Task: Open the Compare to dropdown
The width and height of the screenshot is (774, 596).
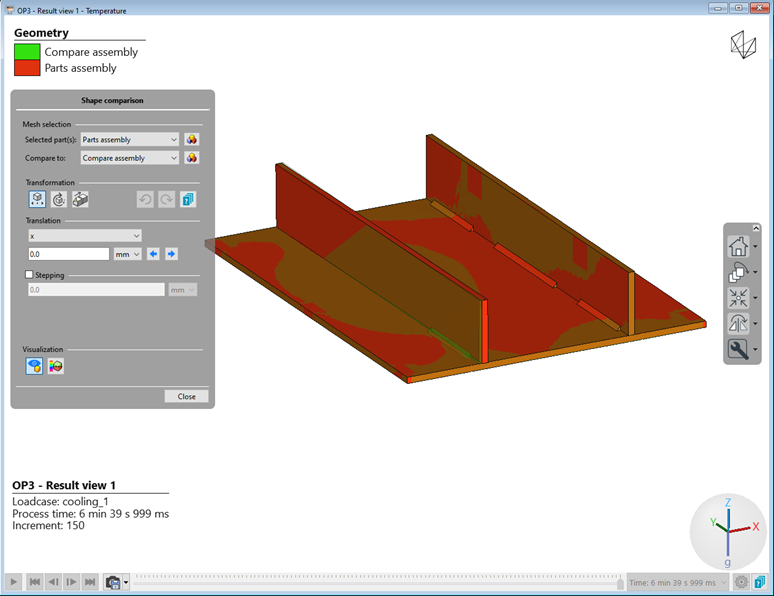Action: [130, 158]
